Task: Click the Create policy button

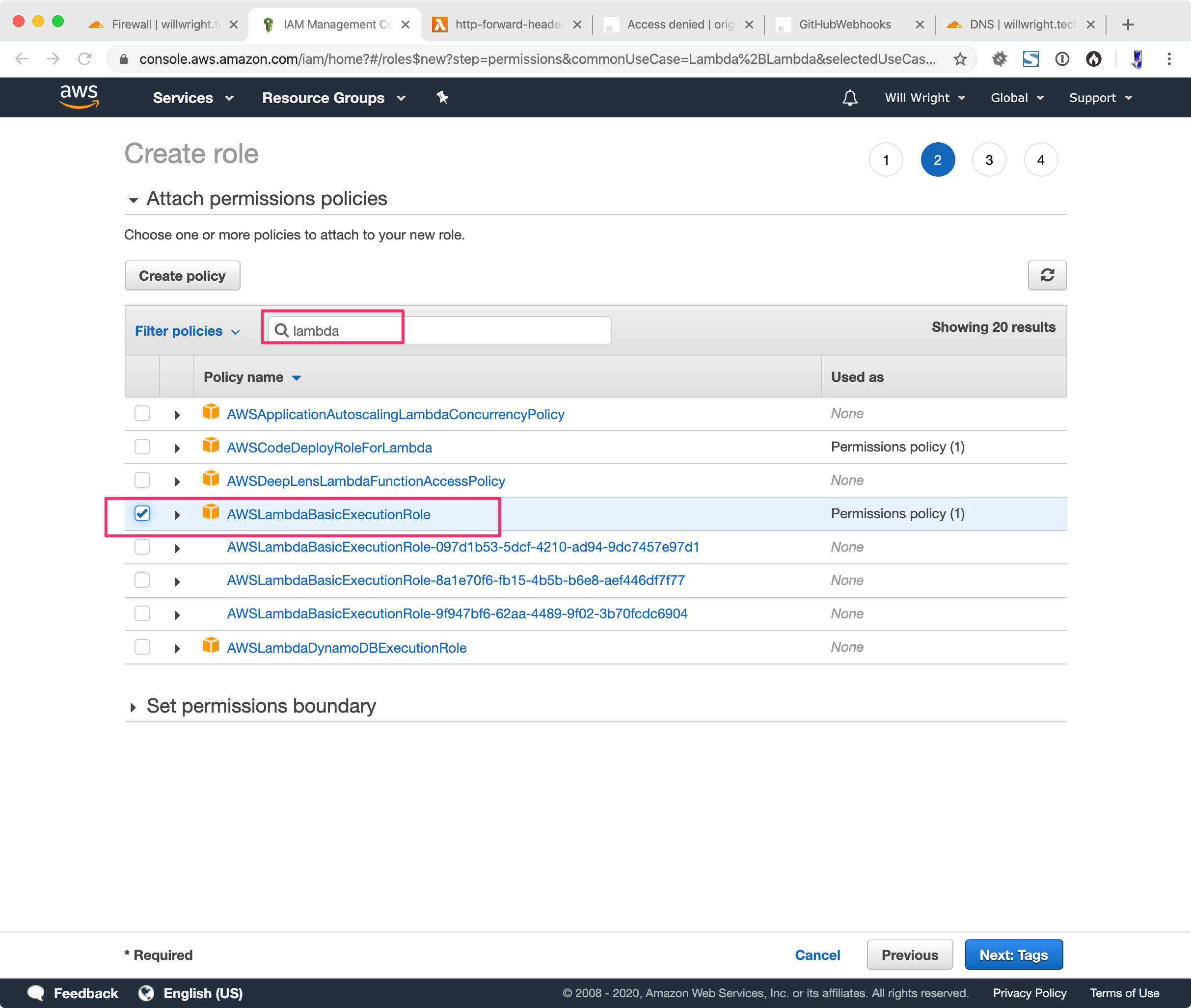Action: [181, 276]
